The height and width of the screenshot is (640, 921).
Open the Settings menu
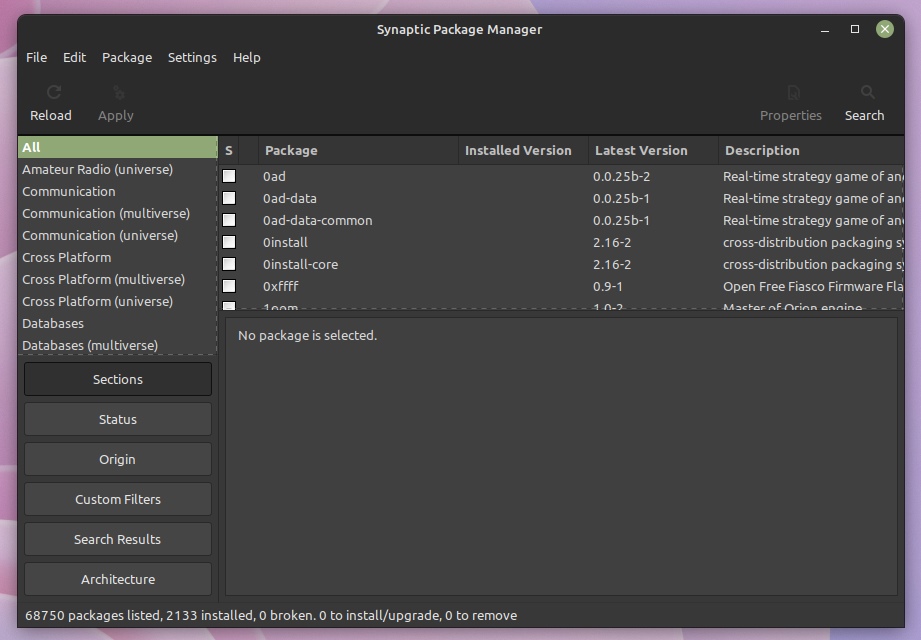[x=192, y=58]
